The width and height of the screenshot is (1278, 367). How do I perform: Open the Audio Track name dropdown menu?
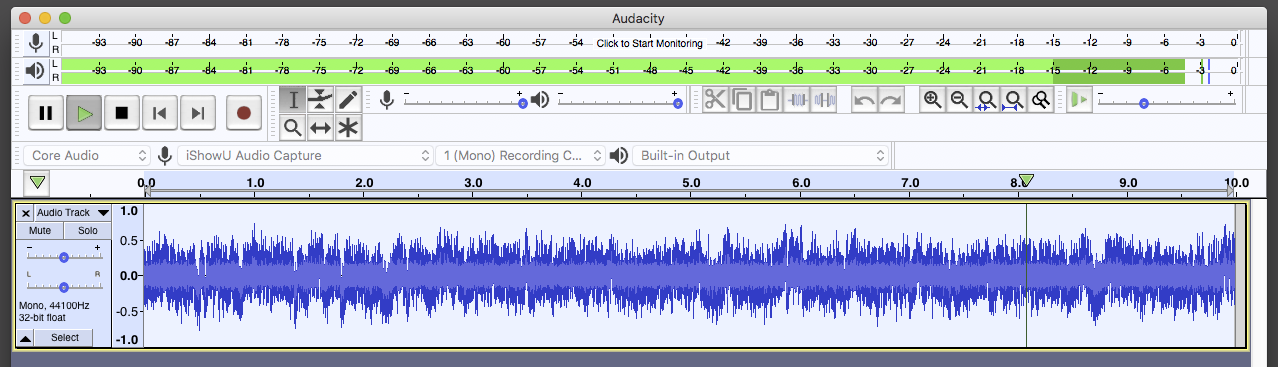click(x=72, y=213)
